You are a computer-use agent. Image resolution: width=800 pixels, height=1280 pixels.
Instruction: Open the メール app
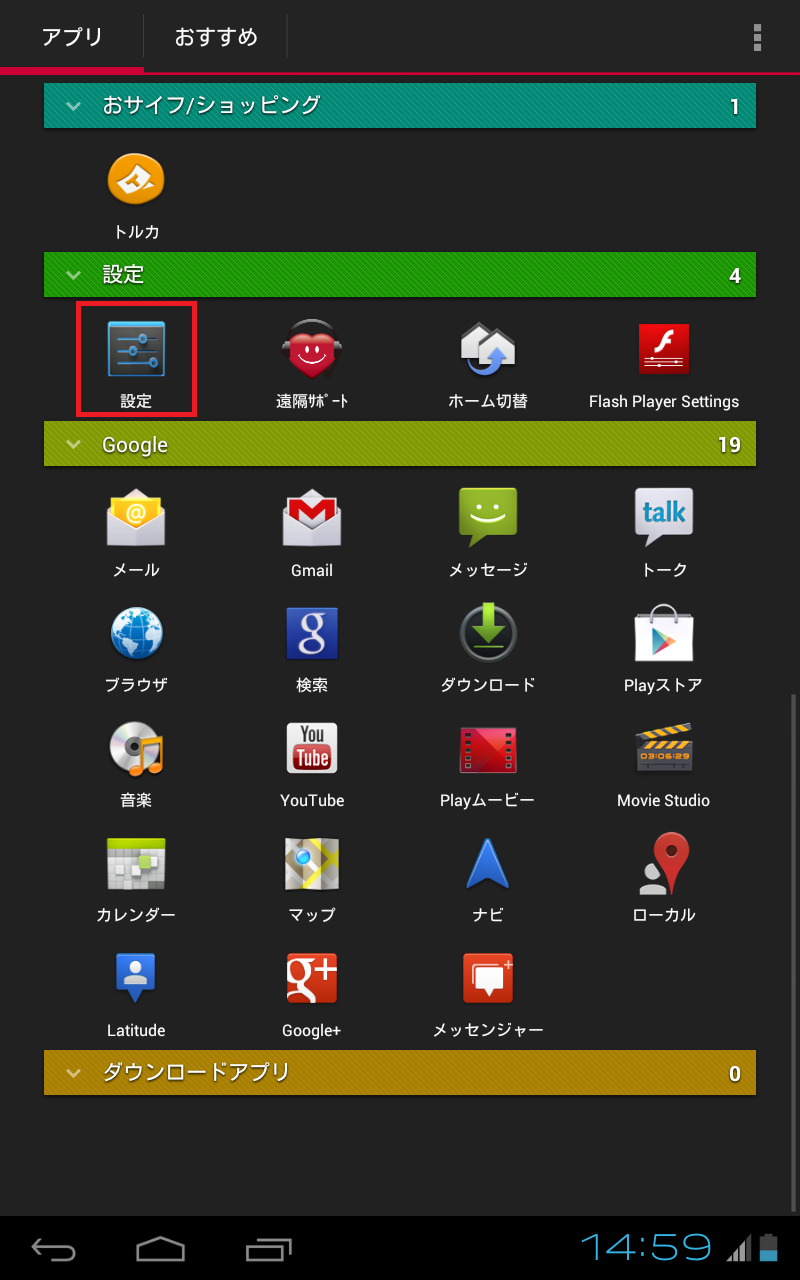[136, 531]
